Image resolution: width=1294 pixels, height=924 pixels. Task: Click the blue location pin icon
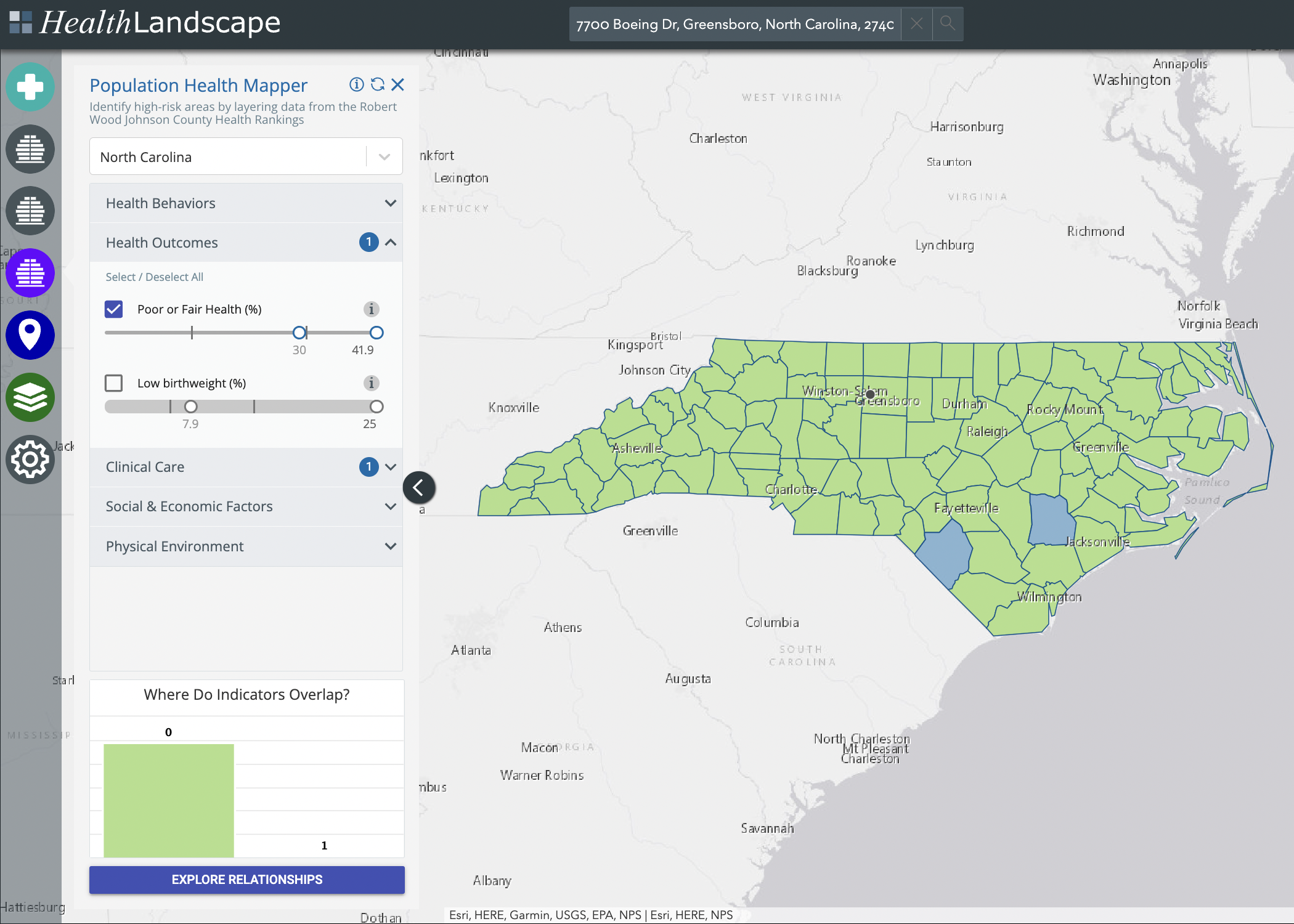click(30, 335)
